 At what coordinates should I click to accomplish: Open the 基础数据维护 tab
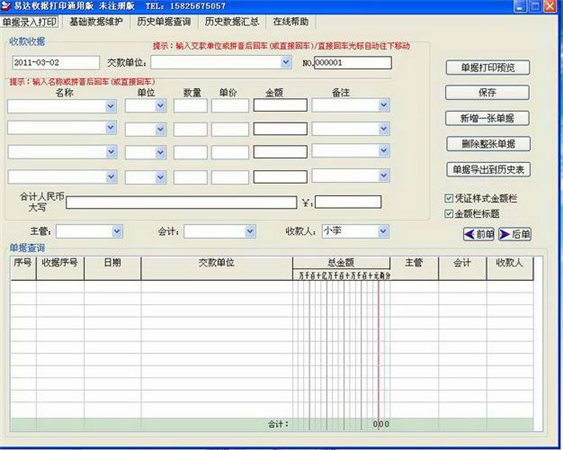[96, 22]
